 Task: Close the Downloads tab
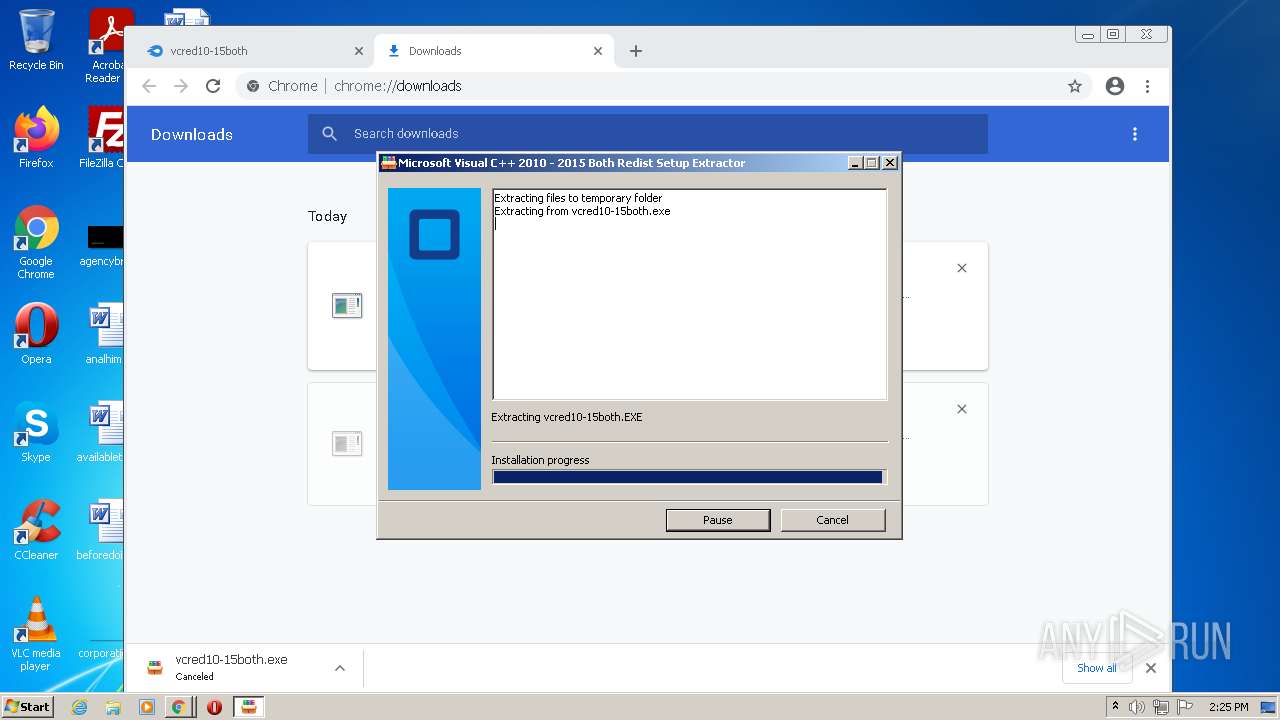pyautogui.click(x=598, y=51)
